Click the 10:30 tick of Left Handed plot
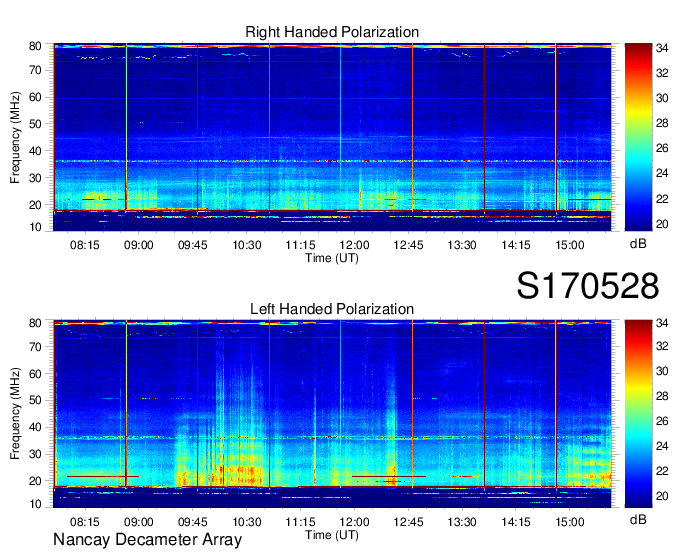This screenshot has width=680, height=552. click(247, 522)
